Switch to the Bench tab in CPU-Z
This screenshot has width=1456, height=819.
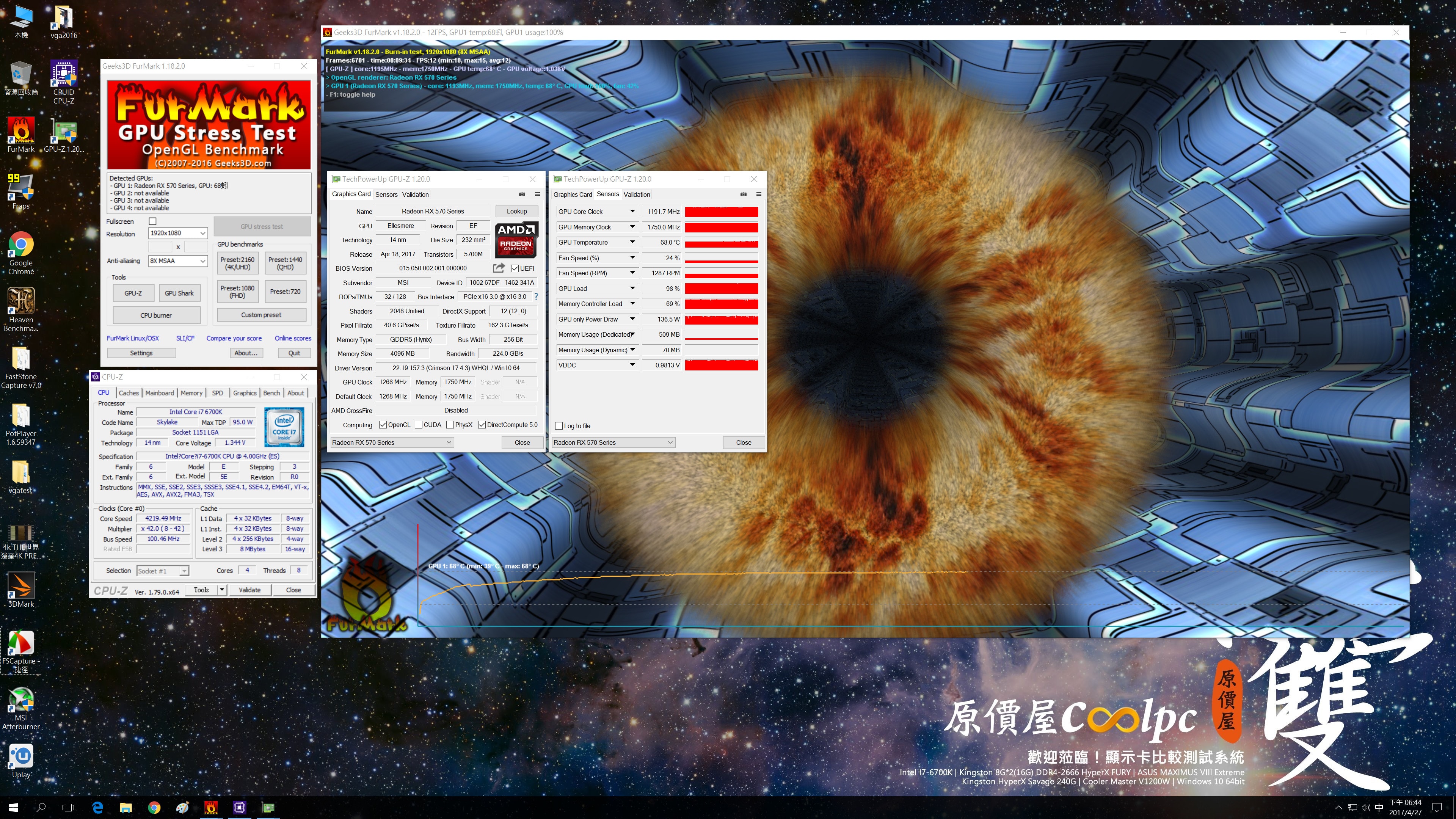point(271,393)
